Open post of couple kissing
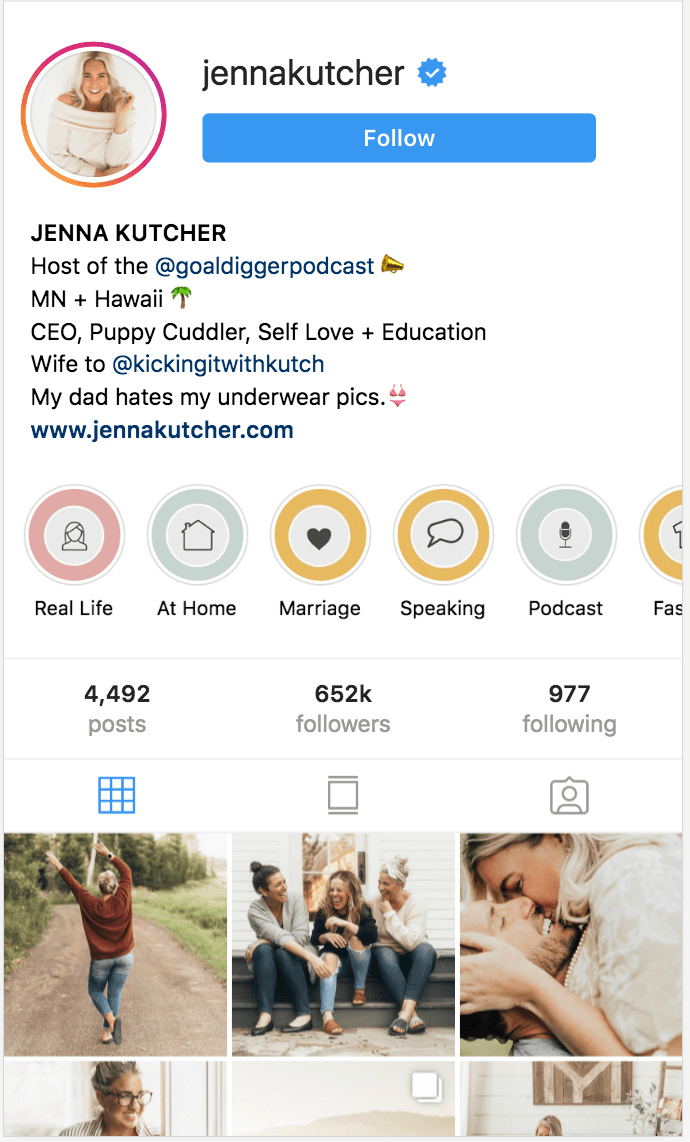 pyautogui.click(x=571, y=945)
